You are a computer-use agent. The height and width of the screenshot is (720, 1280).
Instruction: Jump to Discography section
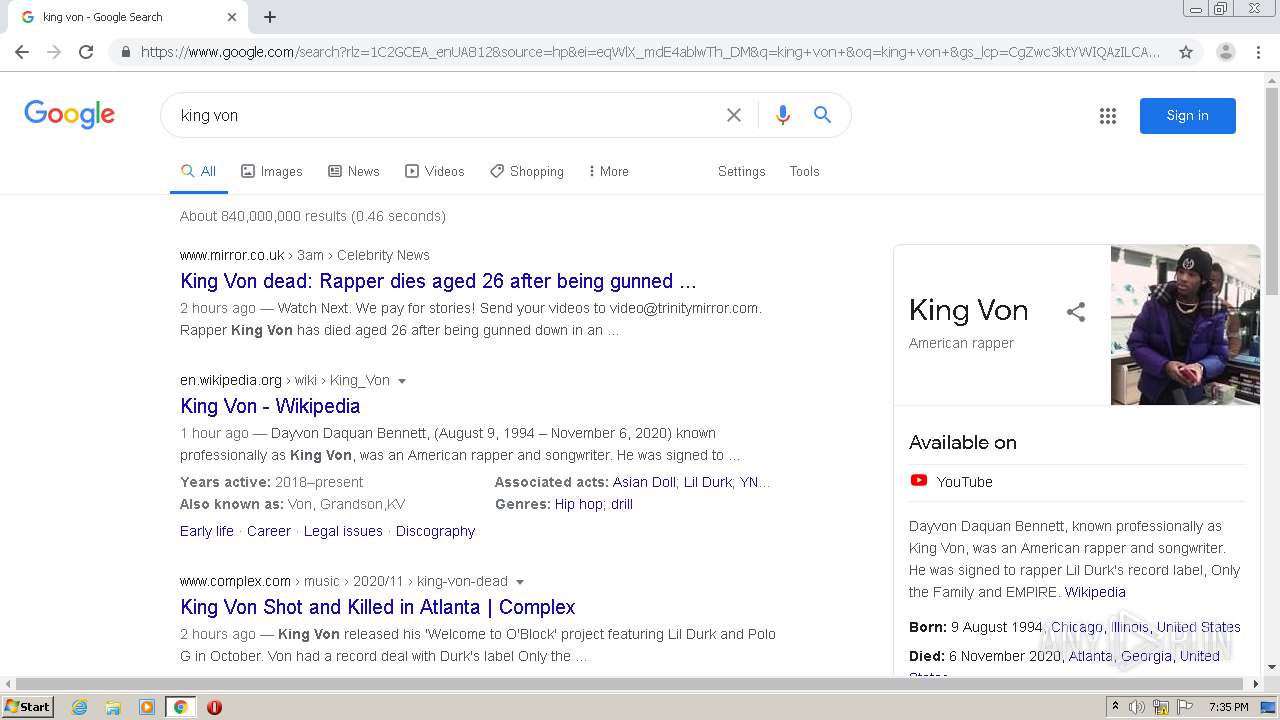click(435, 531)
